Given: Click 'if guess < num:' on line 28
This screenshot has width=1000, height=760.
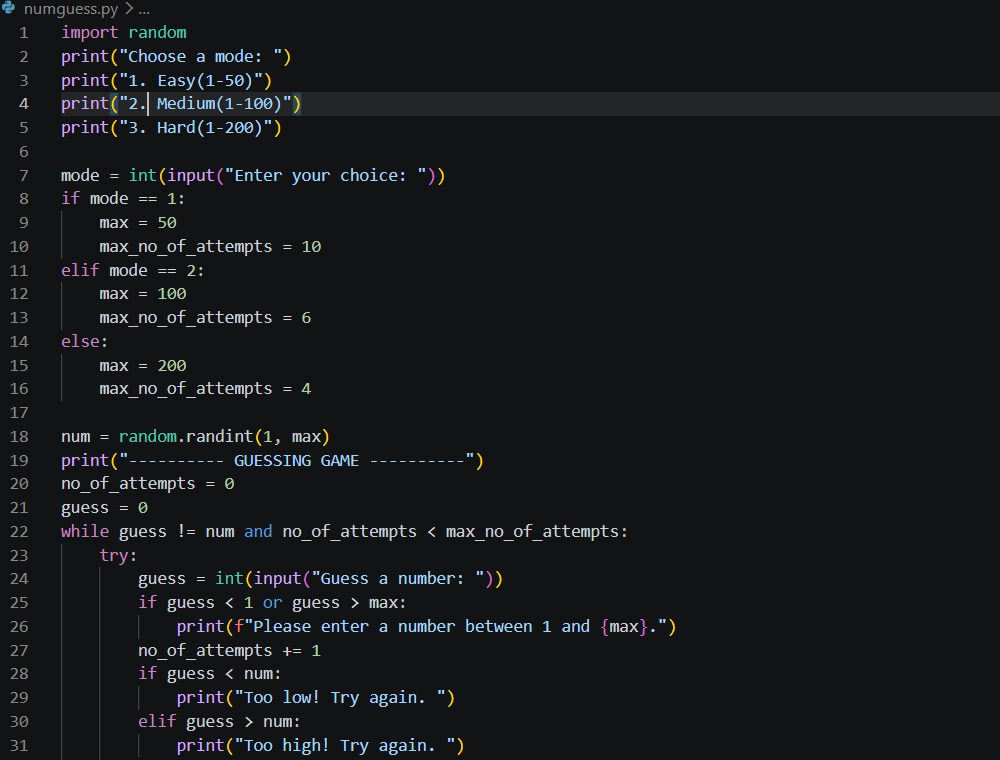Looking at the screenshot, I should coord(210,674).
